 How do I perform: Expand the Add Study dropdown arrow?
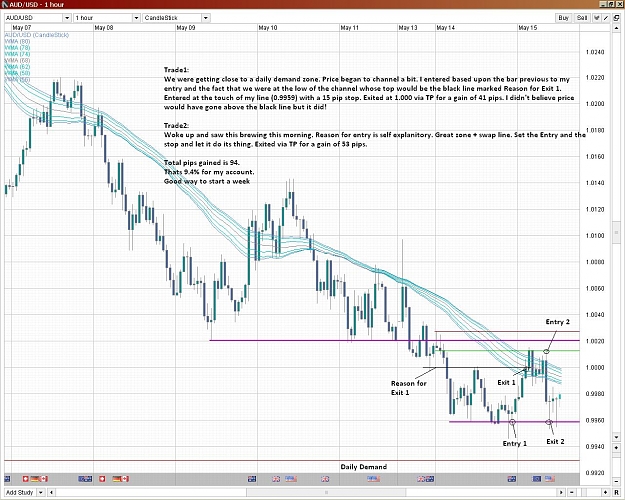41,492
